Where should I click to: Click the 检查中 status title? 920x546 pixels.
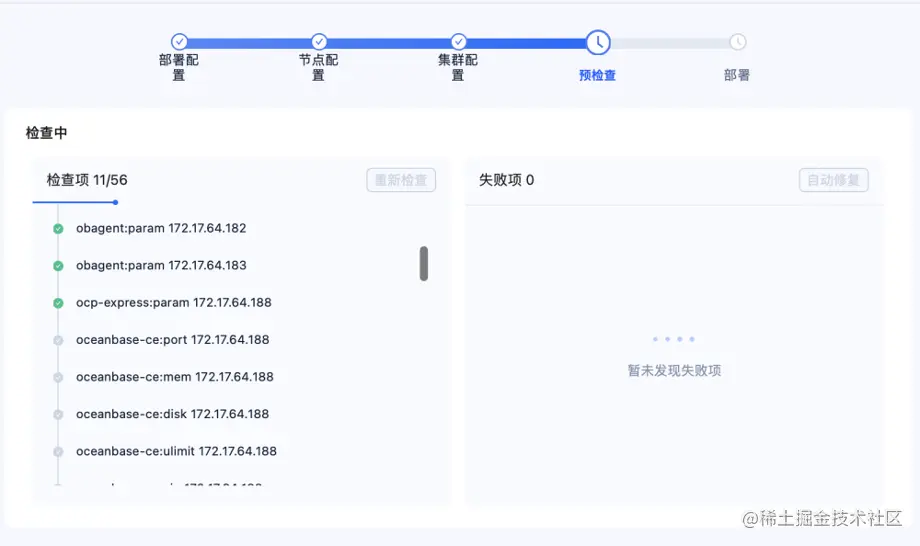(46, 133)
